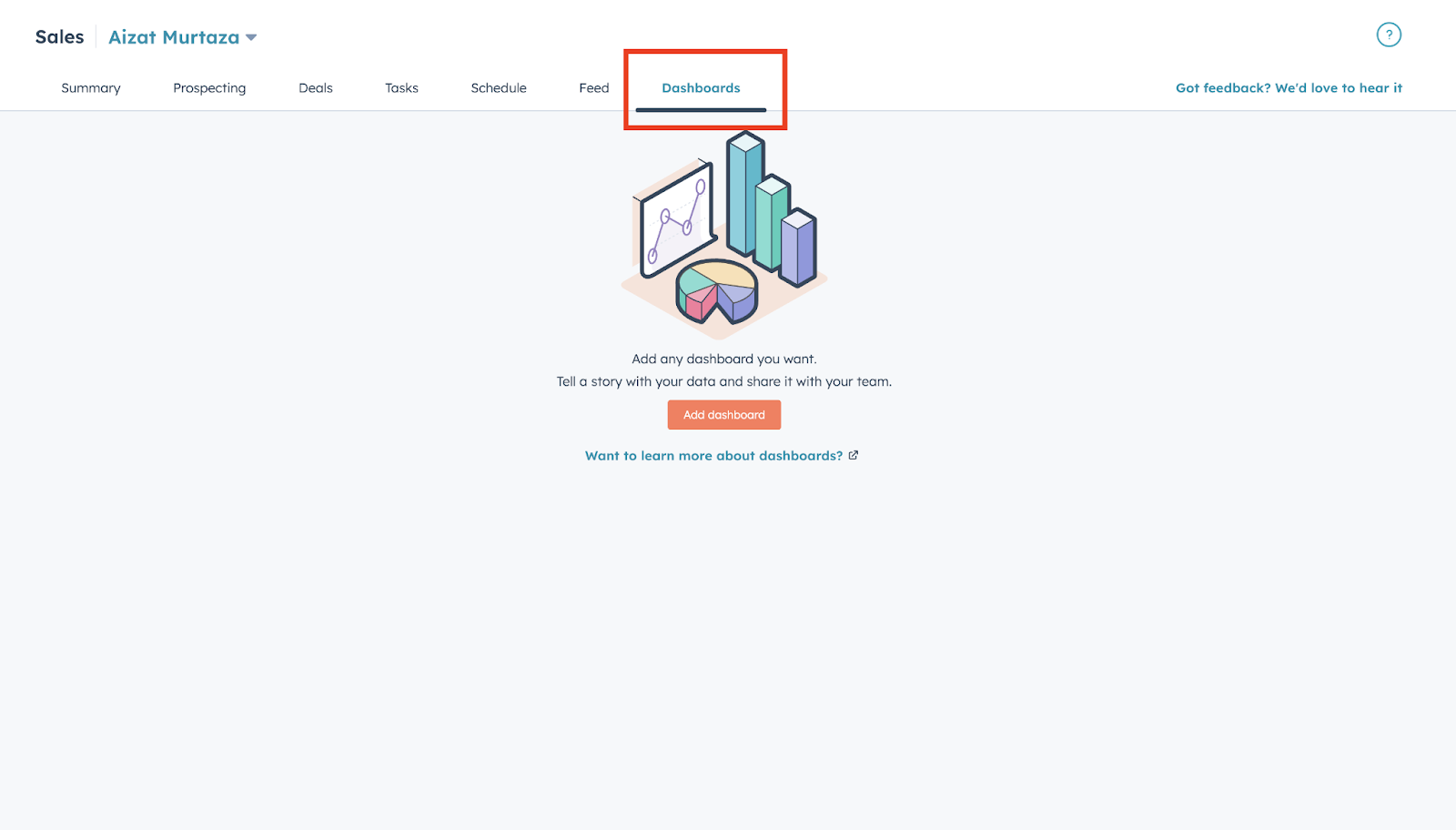Click the external link icon beside dashboards link
This screenshot has width=1456, height=830.
pos(854,455)
